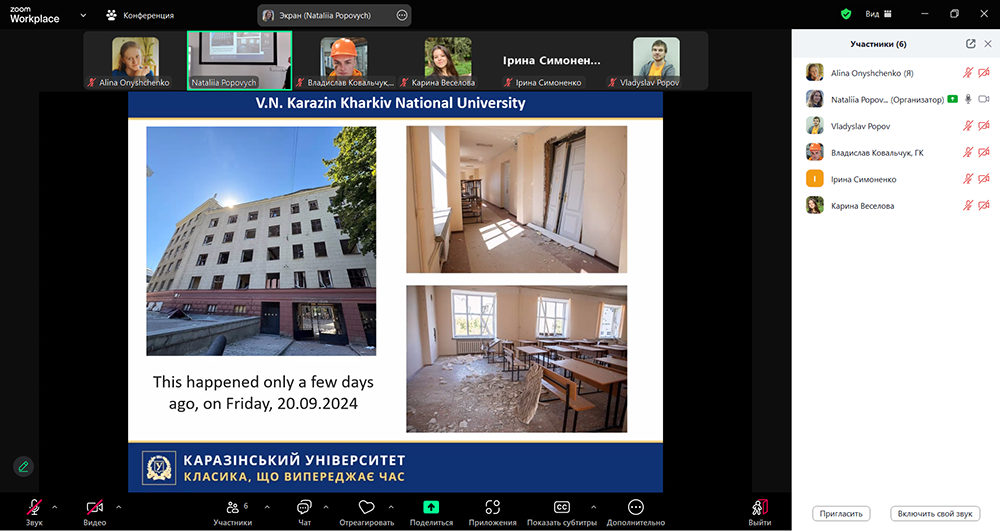This screenshot has width=1000, height=531.
Task: Toggle the camera on (Видео)
Action: [x=95, y=508]
